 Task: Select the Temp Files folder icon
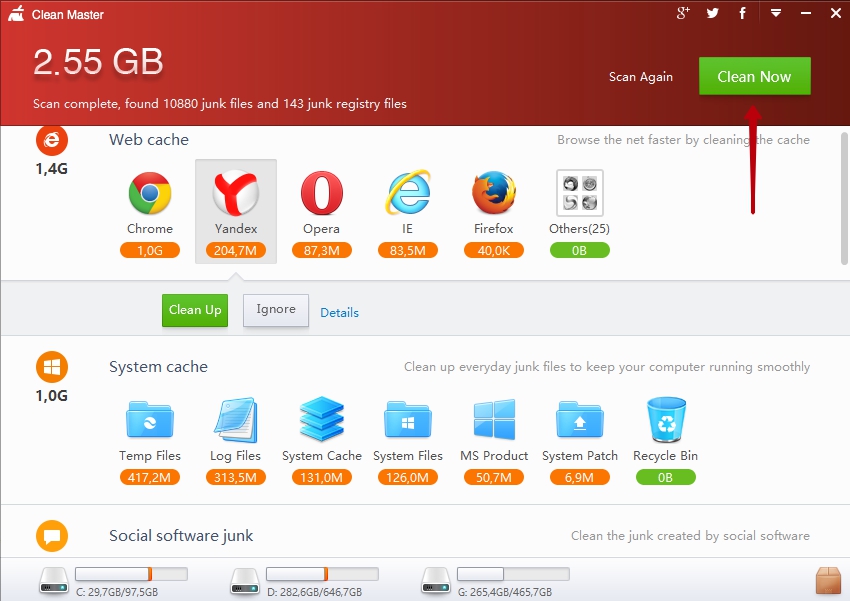pos(150,420)
